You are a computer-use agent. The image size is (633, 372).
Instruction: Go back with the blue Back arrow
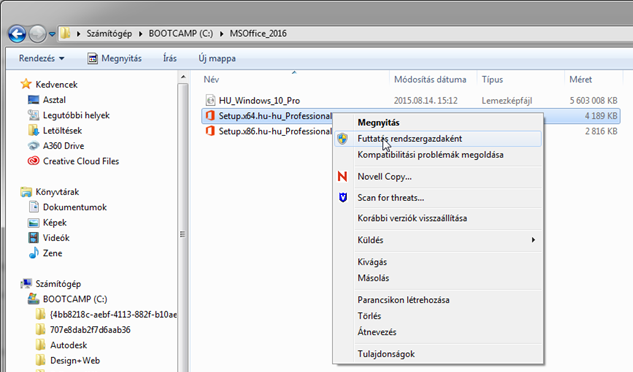[x=17, y=34]
